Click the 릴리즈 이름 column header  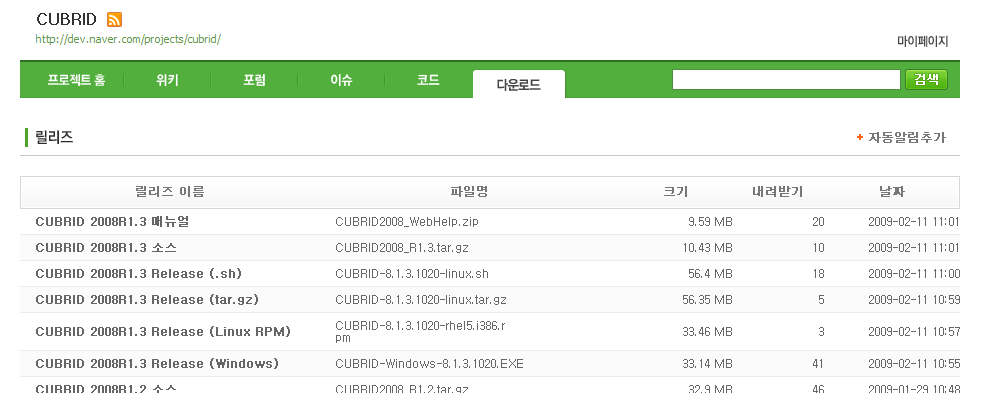[170, 192]
